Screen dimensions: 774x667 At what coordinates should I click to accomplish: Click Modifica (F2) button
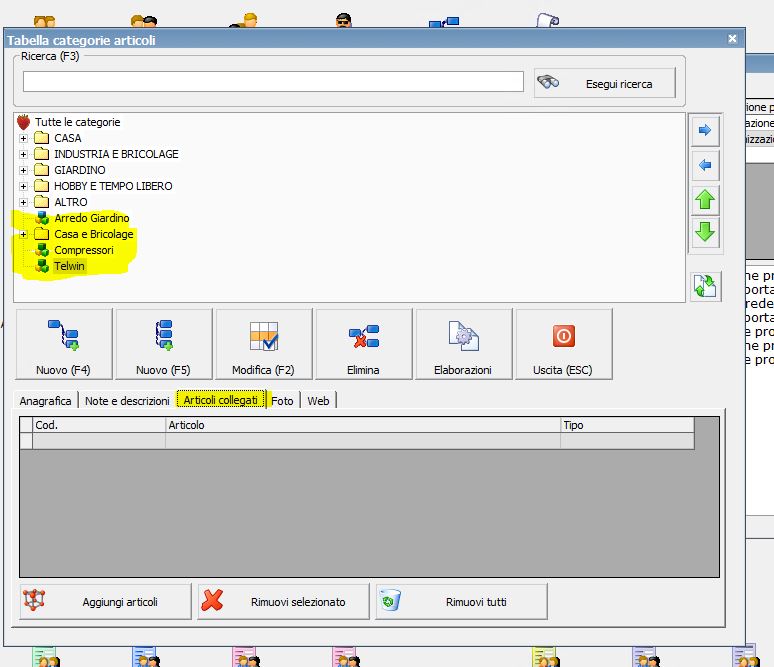tap(264, 344)
